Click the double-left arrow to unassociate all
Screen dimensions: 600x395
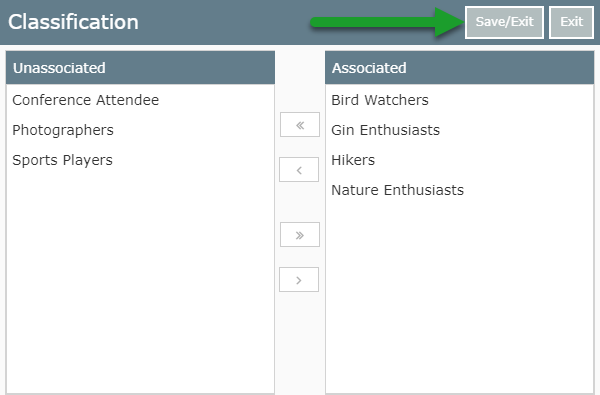point(300,124)
